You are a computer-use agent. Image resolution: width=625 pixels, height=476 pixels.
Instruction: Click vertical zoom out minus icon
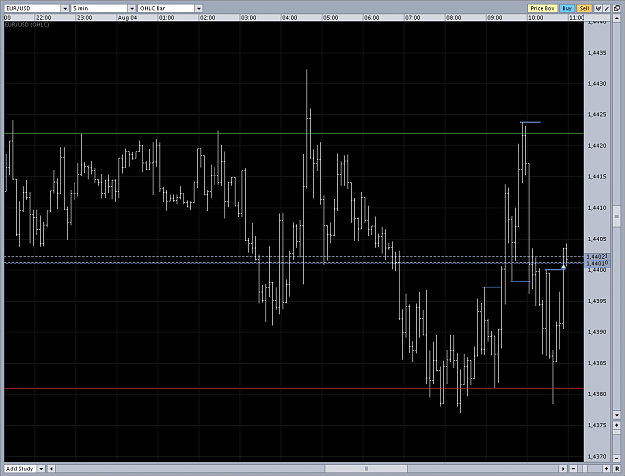[617, 458]
